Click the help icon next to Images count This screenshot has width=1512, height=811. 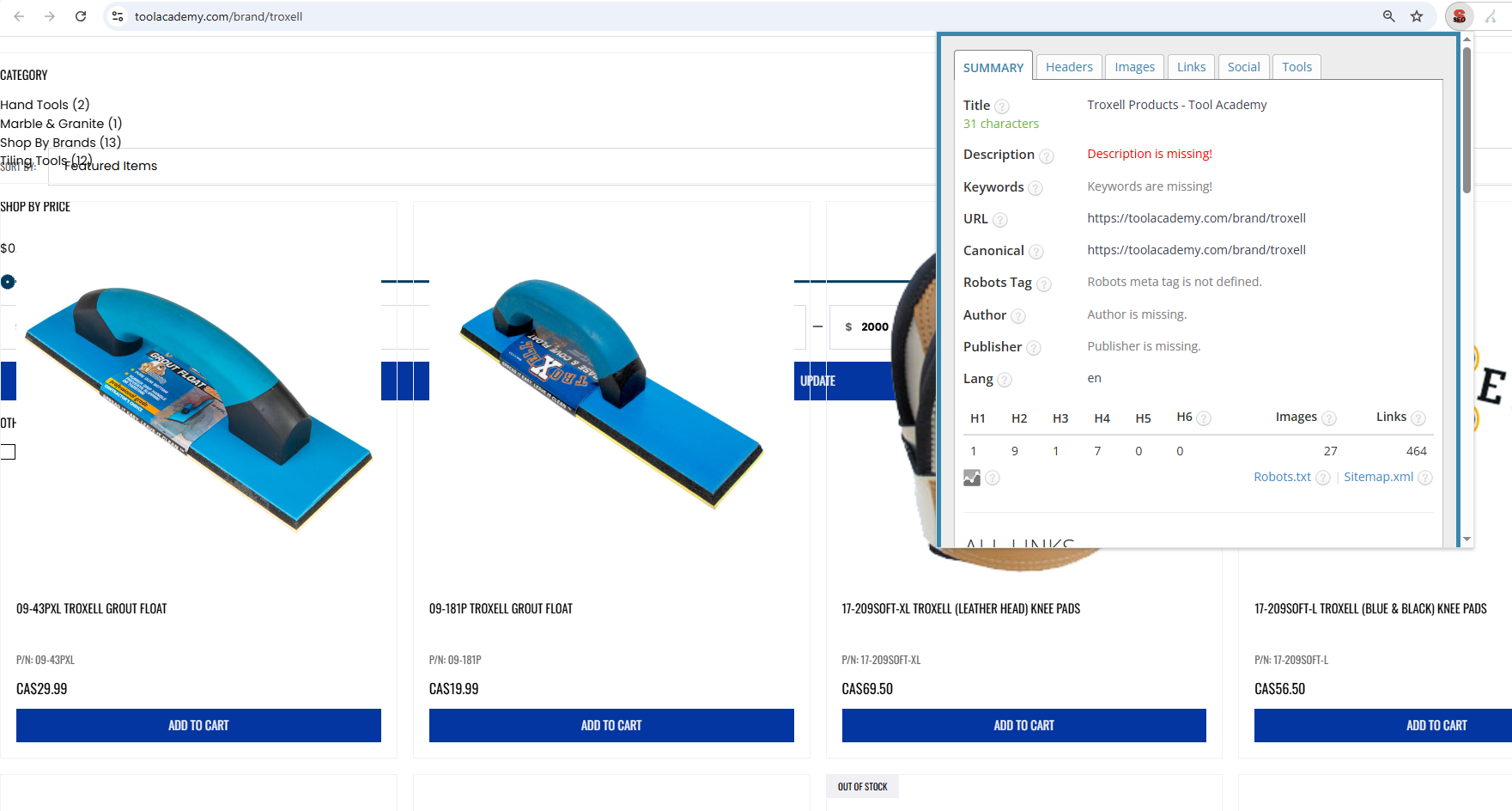(1329, 418)
